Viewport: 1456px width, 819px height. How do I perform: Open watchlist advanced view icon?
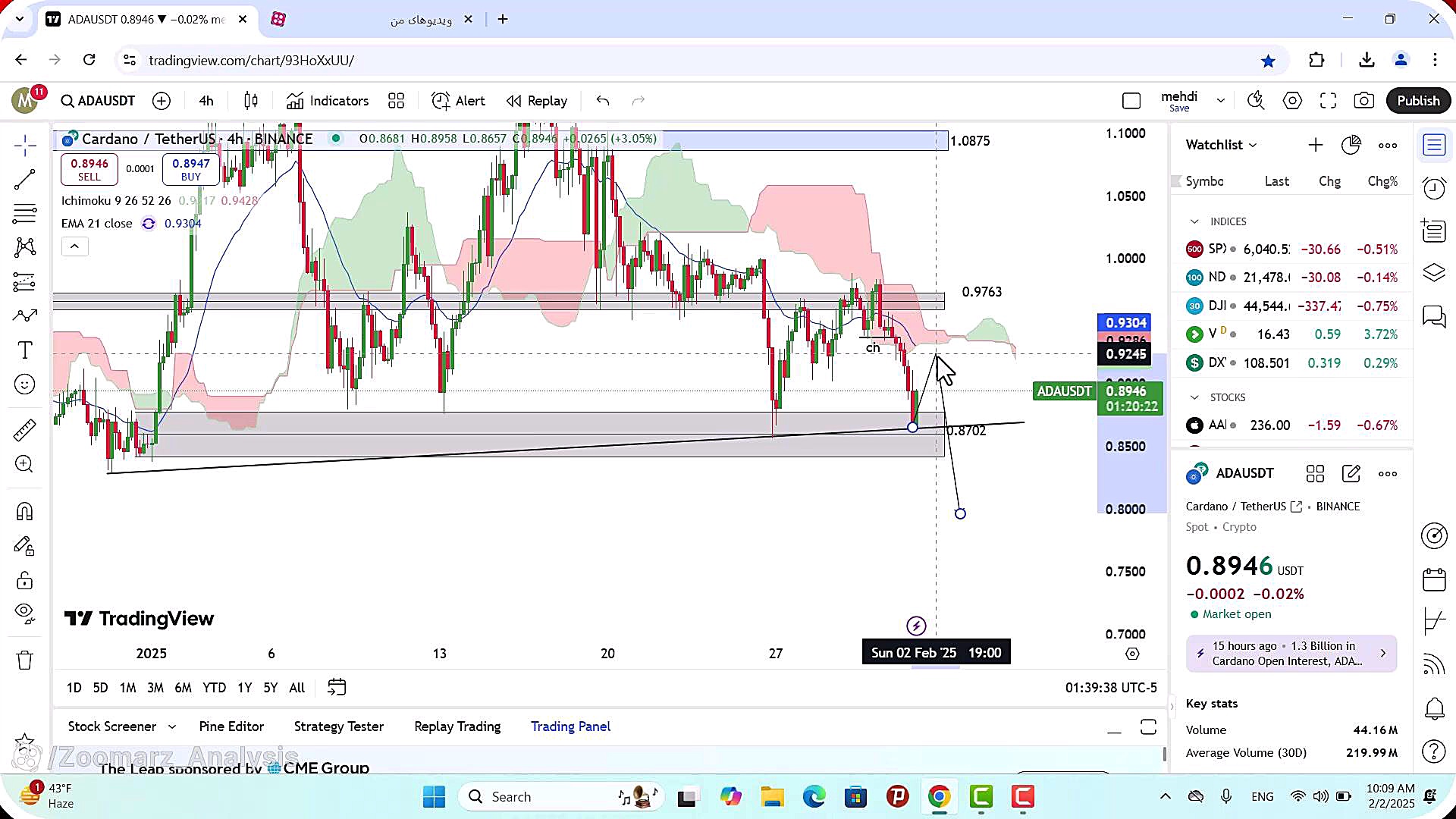[x=1351, y=145]
